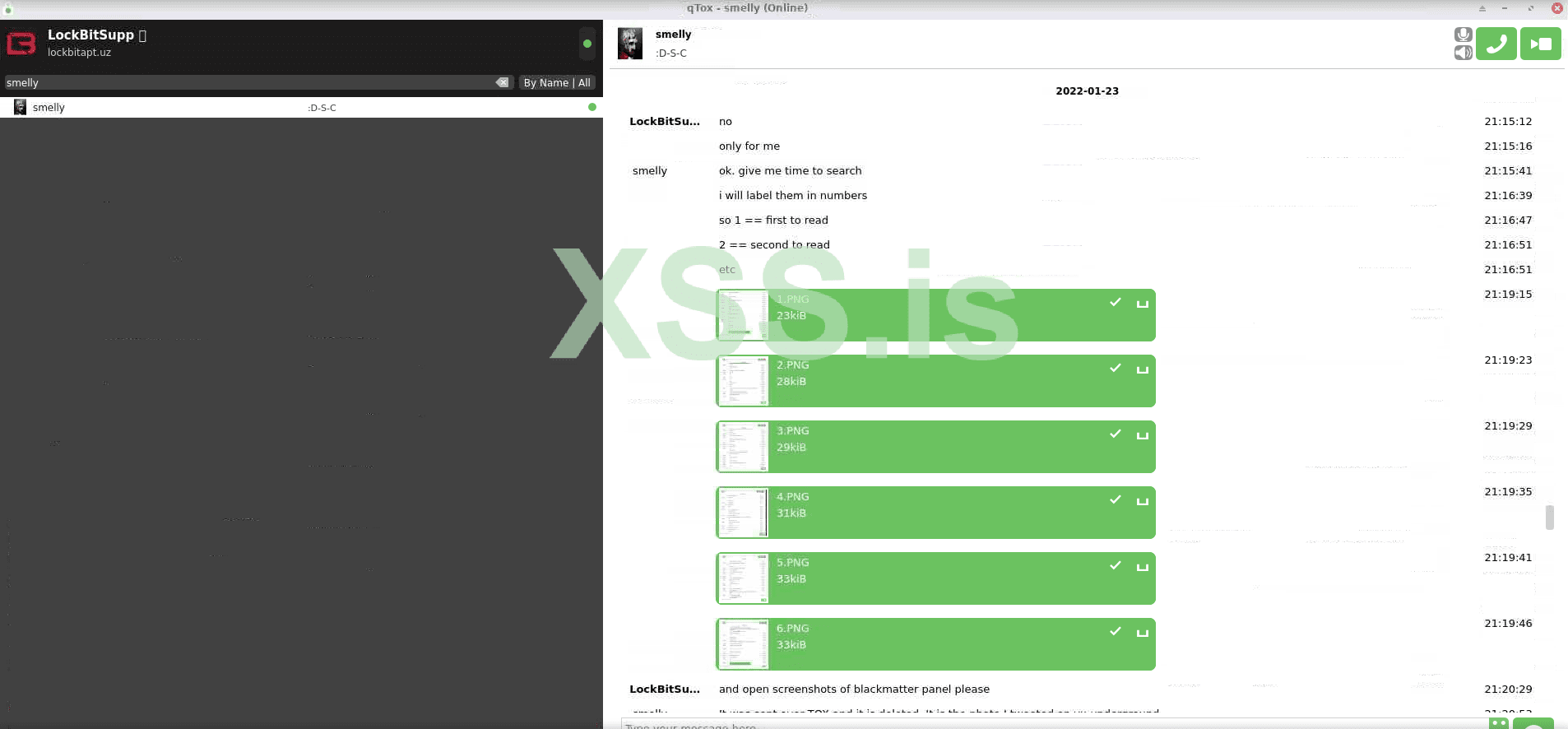This screenshot has width=1568, height=729.
Task: Click the 21:15:41 timestamp
Action: [1508, 171]
